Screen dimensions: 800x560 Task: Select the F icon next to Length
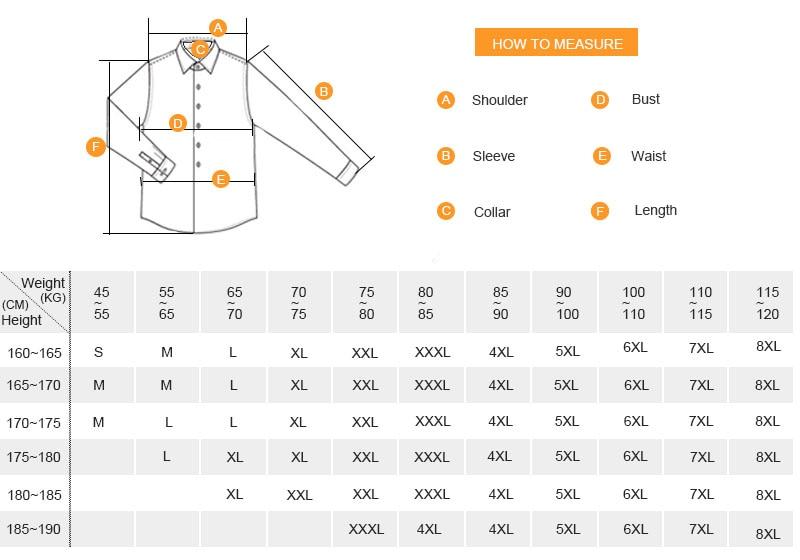coord(600,211)
